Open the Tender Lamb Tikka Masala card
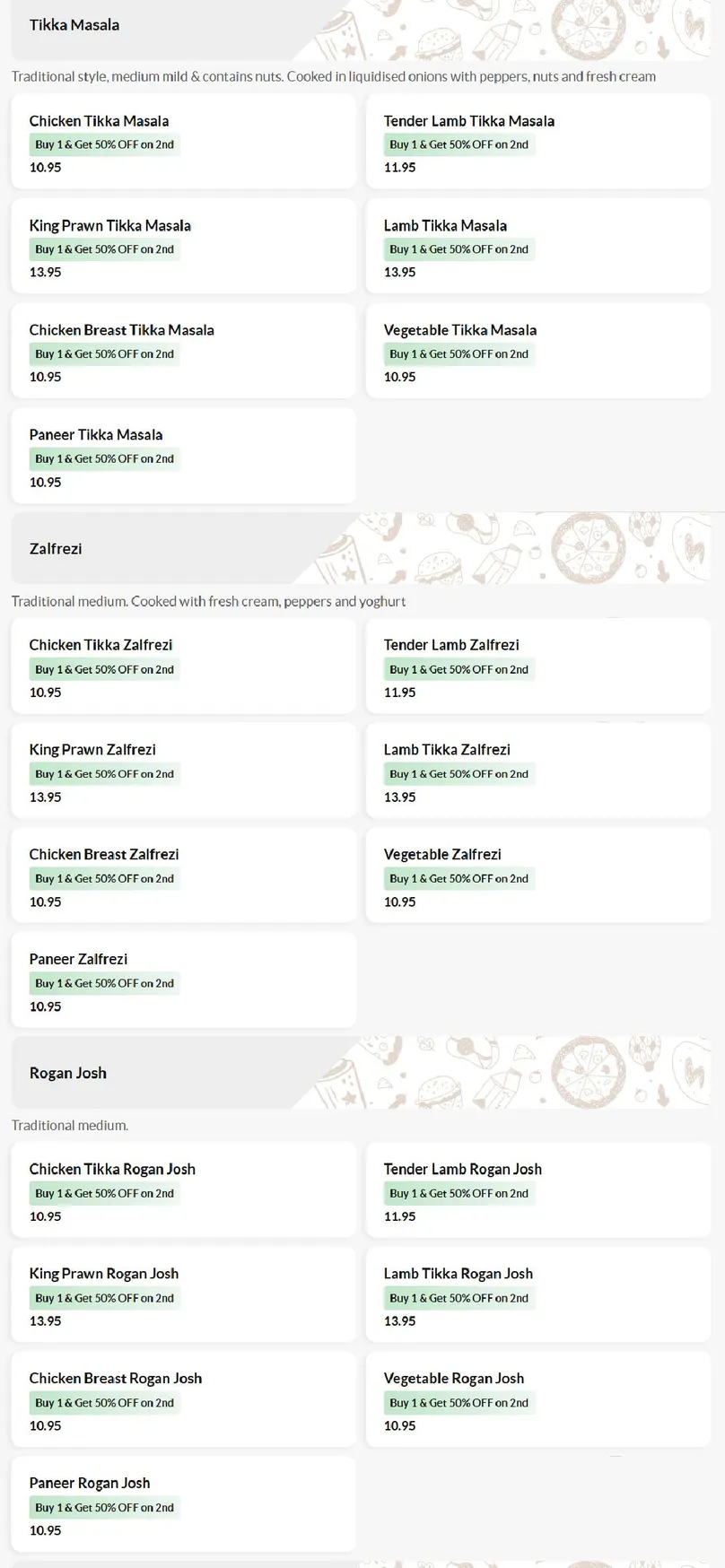725x1568 pixels. [537, 142]
